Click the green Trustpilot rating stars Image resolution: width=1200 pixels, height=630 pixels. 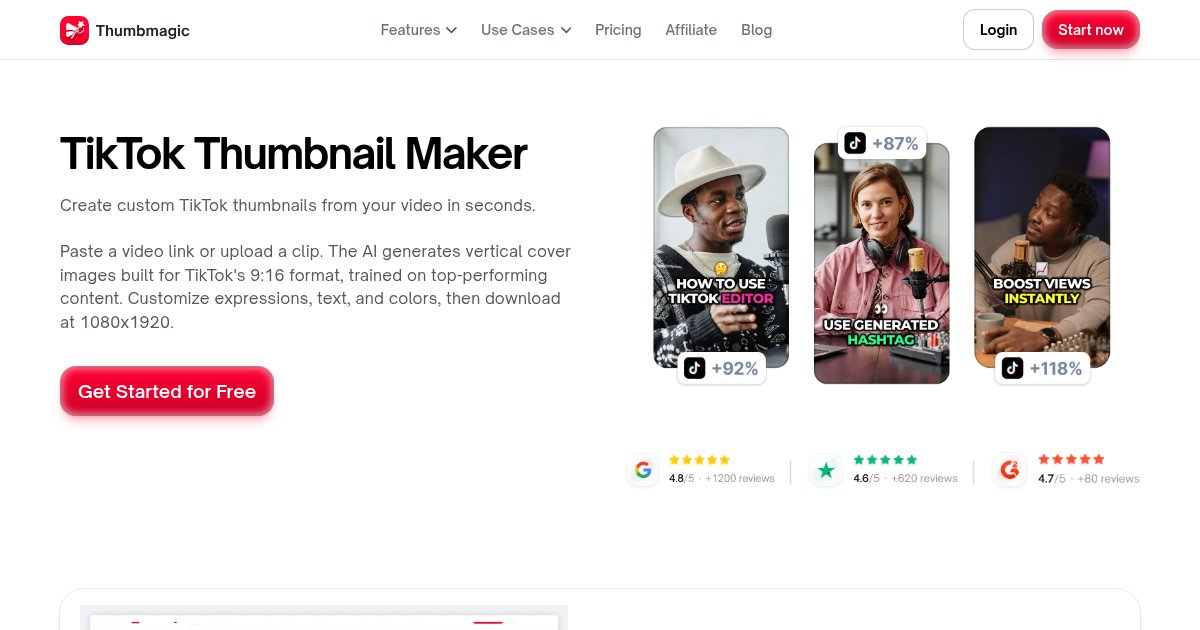[x=885, y=460]
